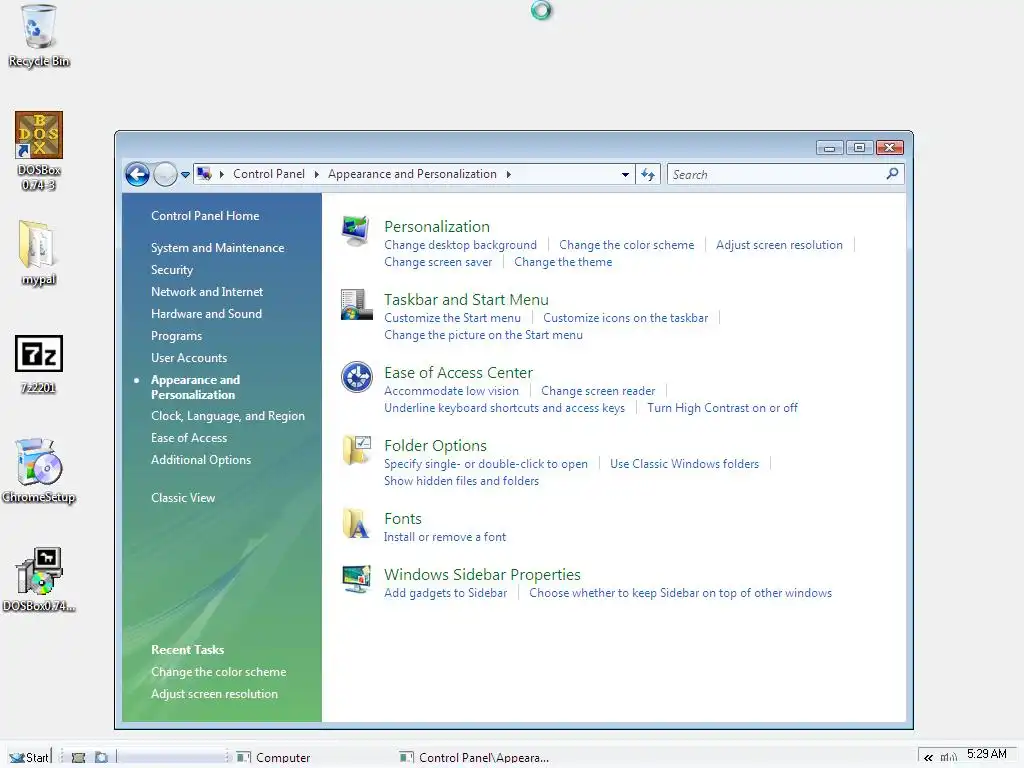Click Change screen saver link
The width and height of the screenshot is (1024, 768).
coord(438,262)
